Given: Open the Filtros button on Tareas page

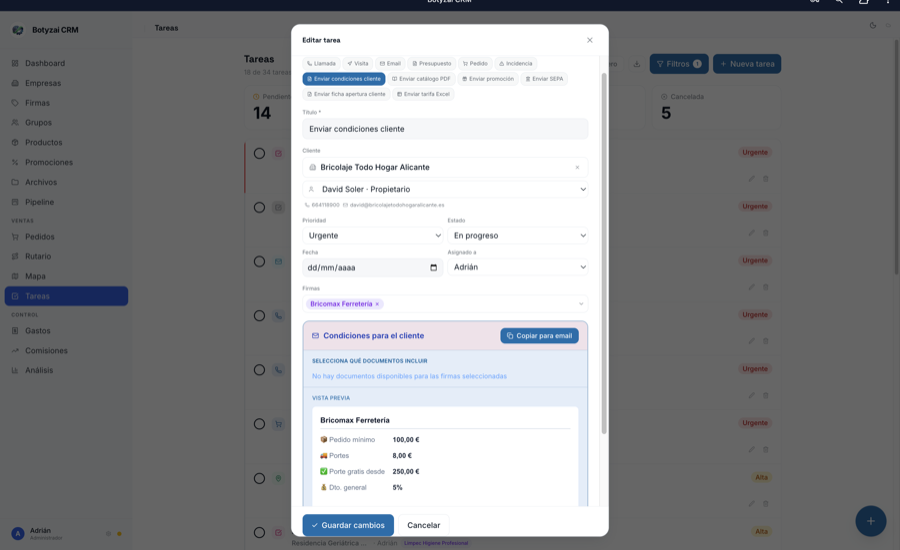Looking at the screenshot, I should pos(679,64).
